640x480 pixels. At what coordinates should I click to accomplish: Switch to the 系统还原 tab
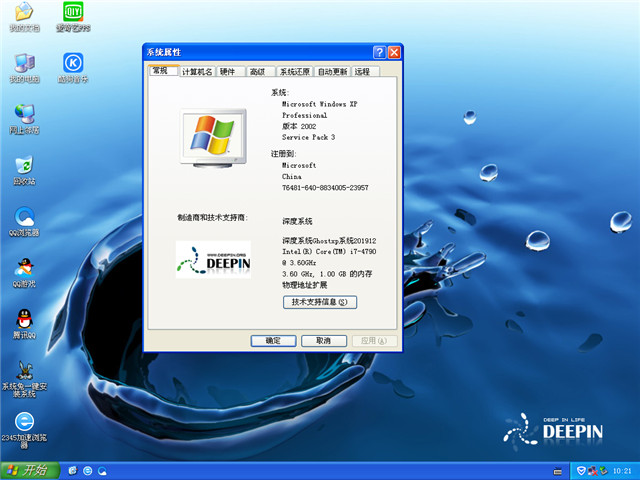click(294, 72)
